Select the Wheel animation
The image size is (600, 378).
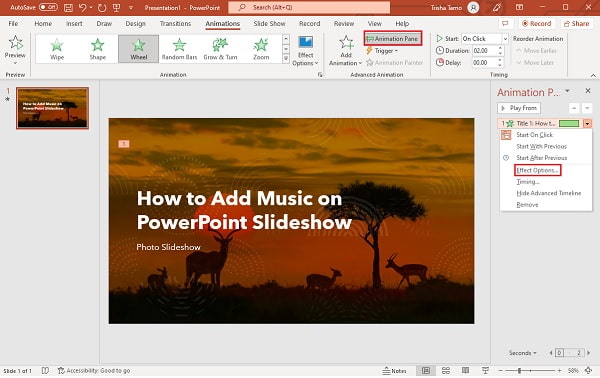tap(139, 49)
